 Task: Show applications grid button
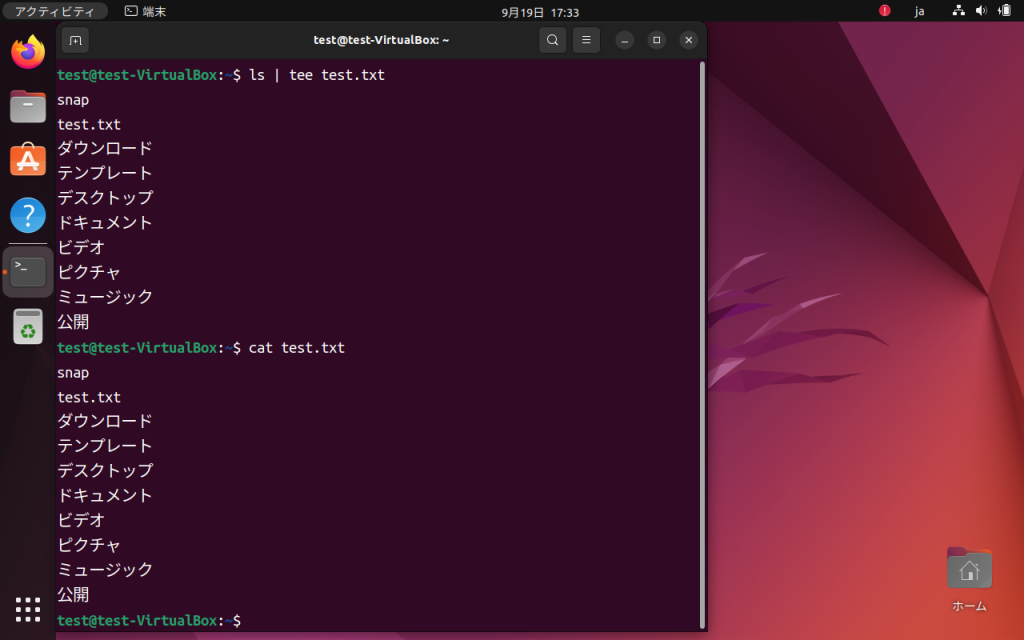28,609
